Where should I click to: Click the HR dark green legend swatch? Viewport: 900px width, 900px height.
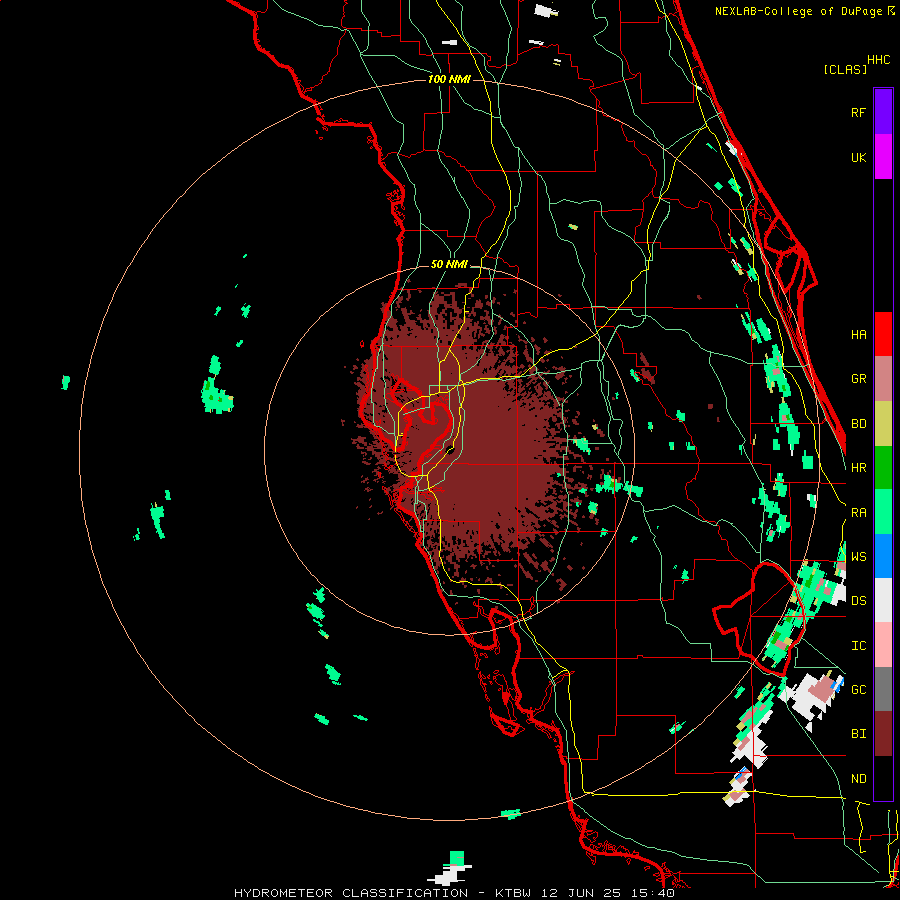[x=883, y=467]
